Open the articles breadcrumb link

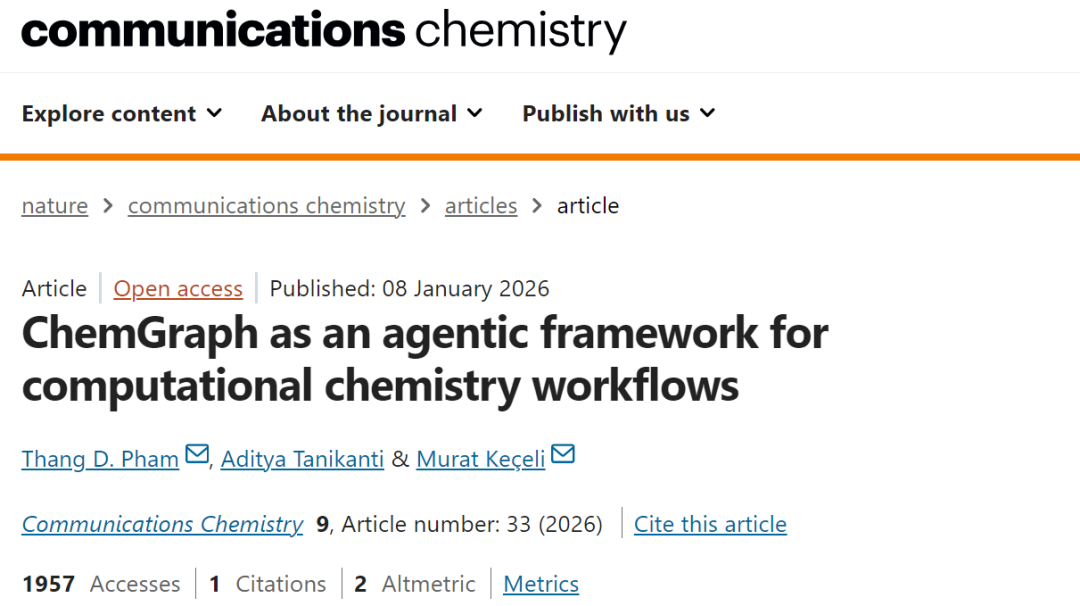click(481, 206)
